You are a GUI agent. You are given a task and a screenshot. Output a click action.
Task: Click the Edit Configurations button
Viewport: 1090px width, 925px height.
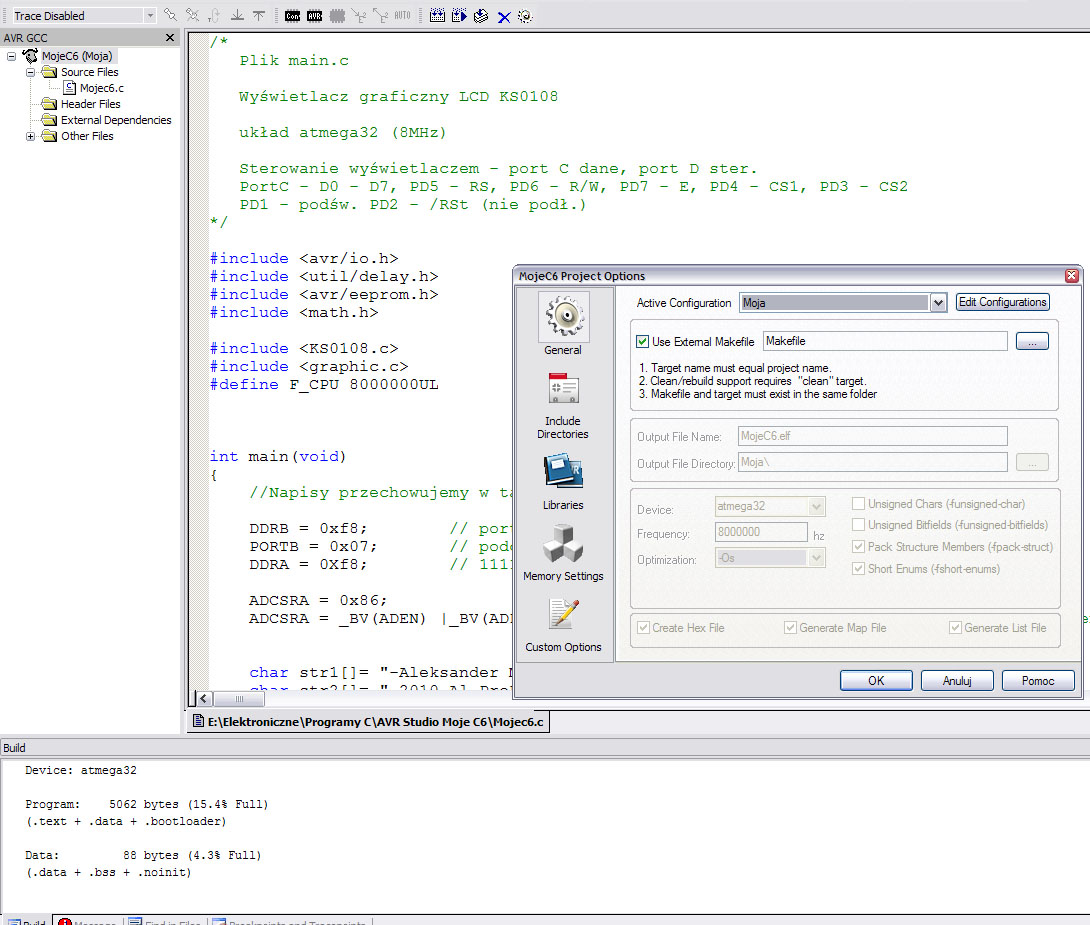(x=1003, y=302)
